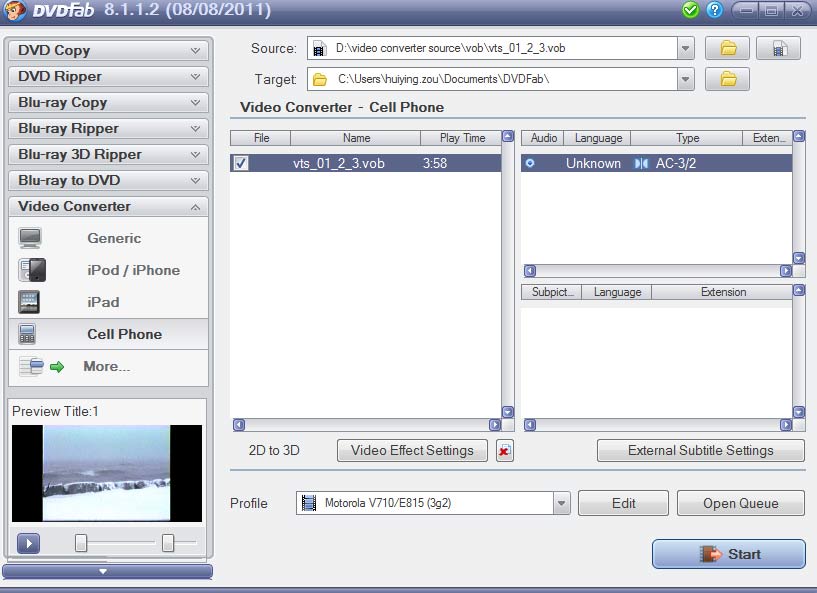Open External Subtitle Settings
This screenshot has height=593, width=817.
(700, 451)
